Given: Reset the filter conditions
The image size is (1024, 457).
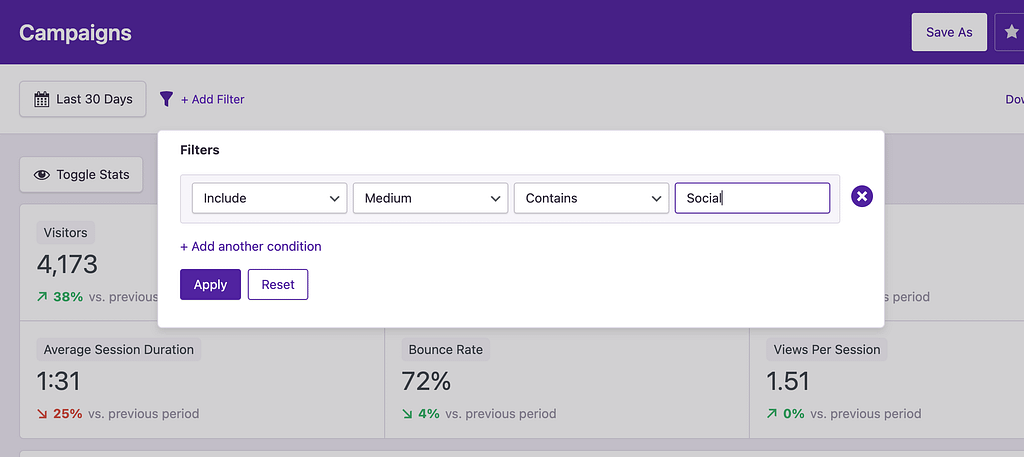Looking at the screenshot, I should [x=278, y=284].
